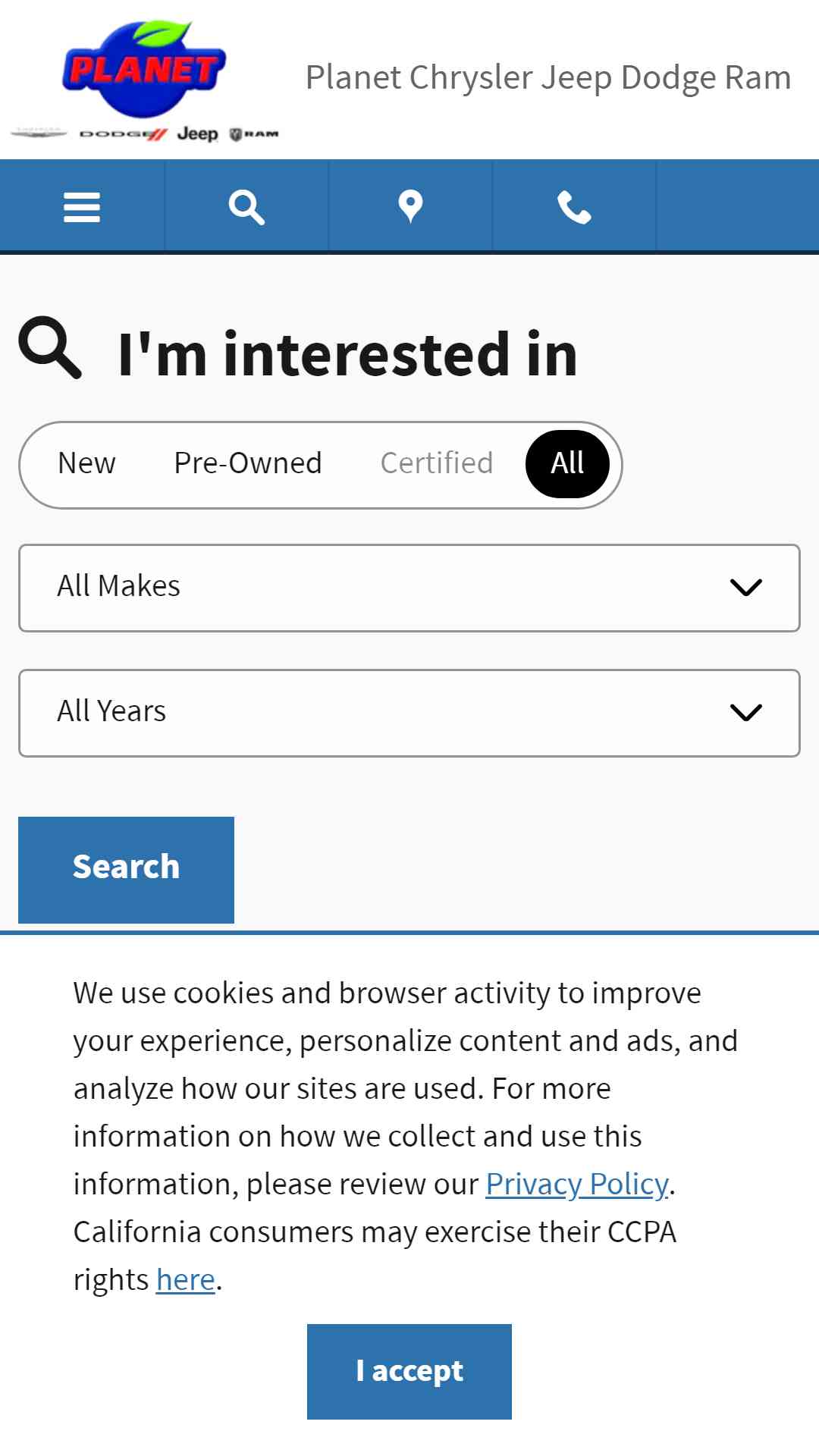819x1456 pixels.
Task: Click the Dodge brand logo
Action: (123, 134)
